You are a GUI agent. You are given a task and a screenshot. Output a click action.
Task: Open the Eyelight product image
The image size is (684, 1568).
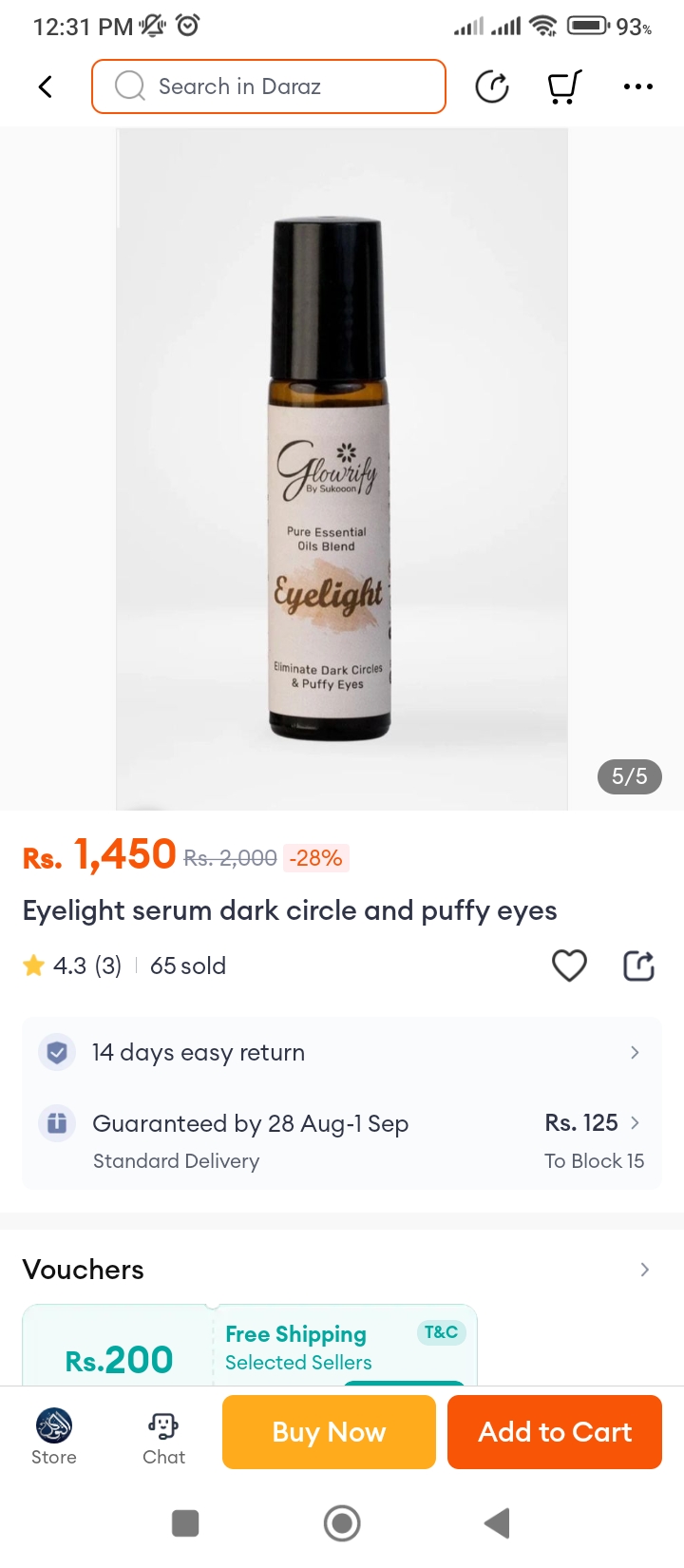point(342,468)
